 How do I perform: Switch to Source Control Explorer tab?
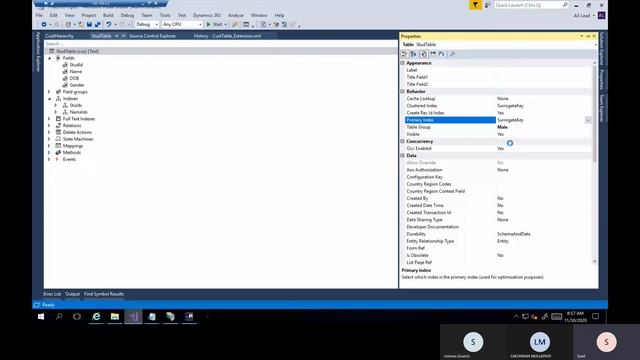152,36
